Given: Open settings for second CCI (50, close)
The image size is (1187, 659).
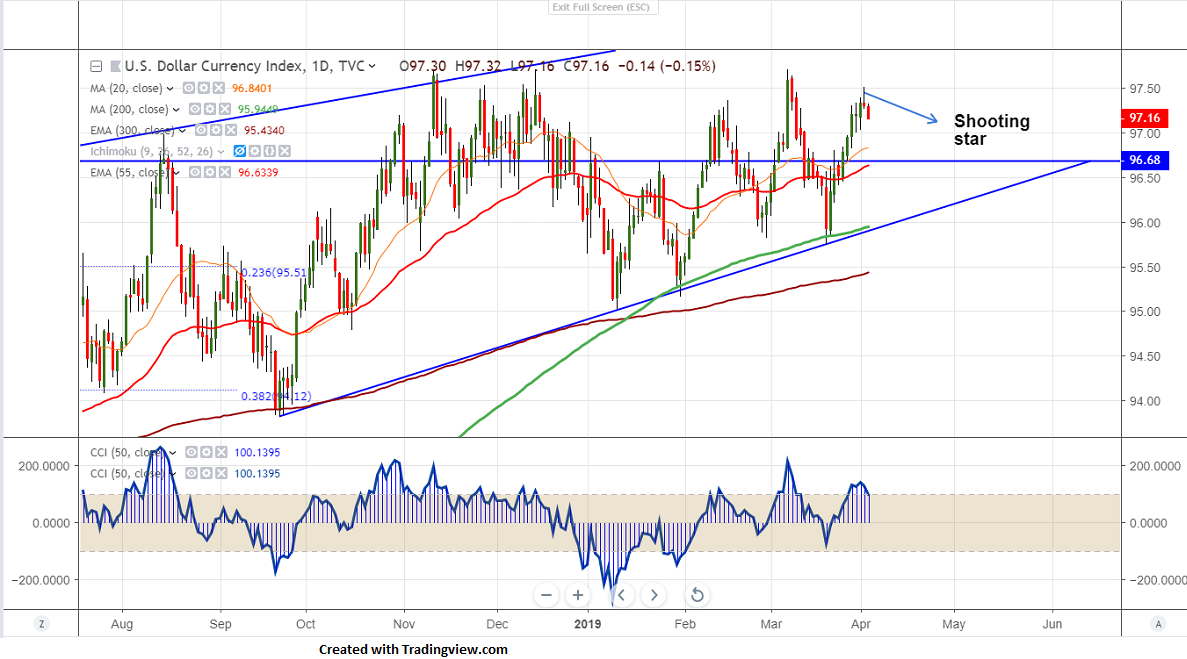Looking at the screenshot, I should tap(206, 474).
